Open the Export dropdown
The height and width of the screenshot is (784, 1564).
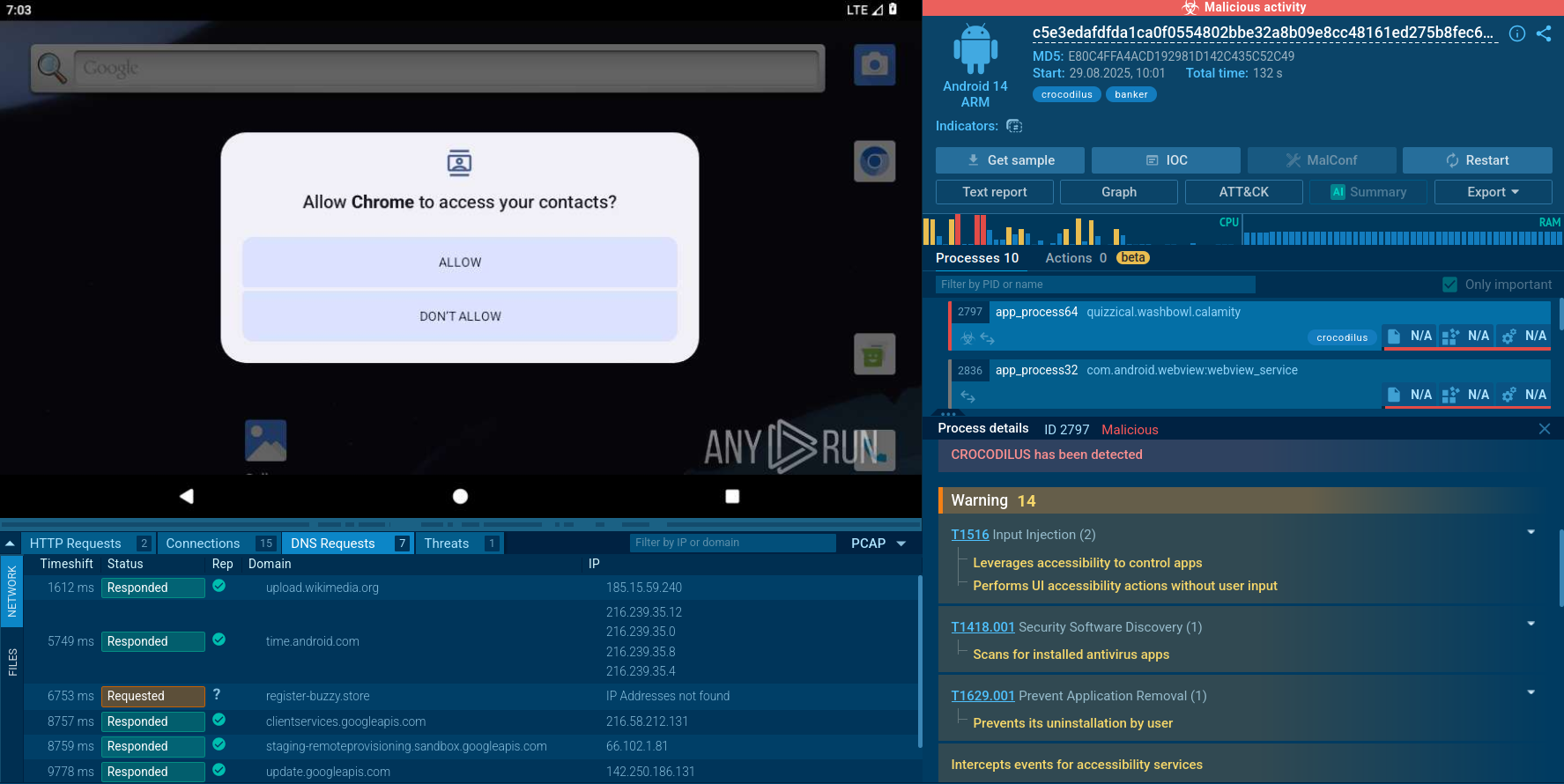point(1493,192)
